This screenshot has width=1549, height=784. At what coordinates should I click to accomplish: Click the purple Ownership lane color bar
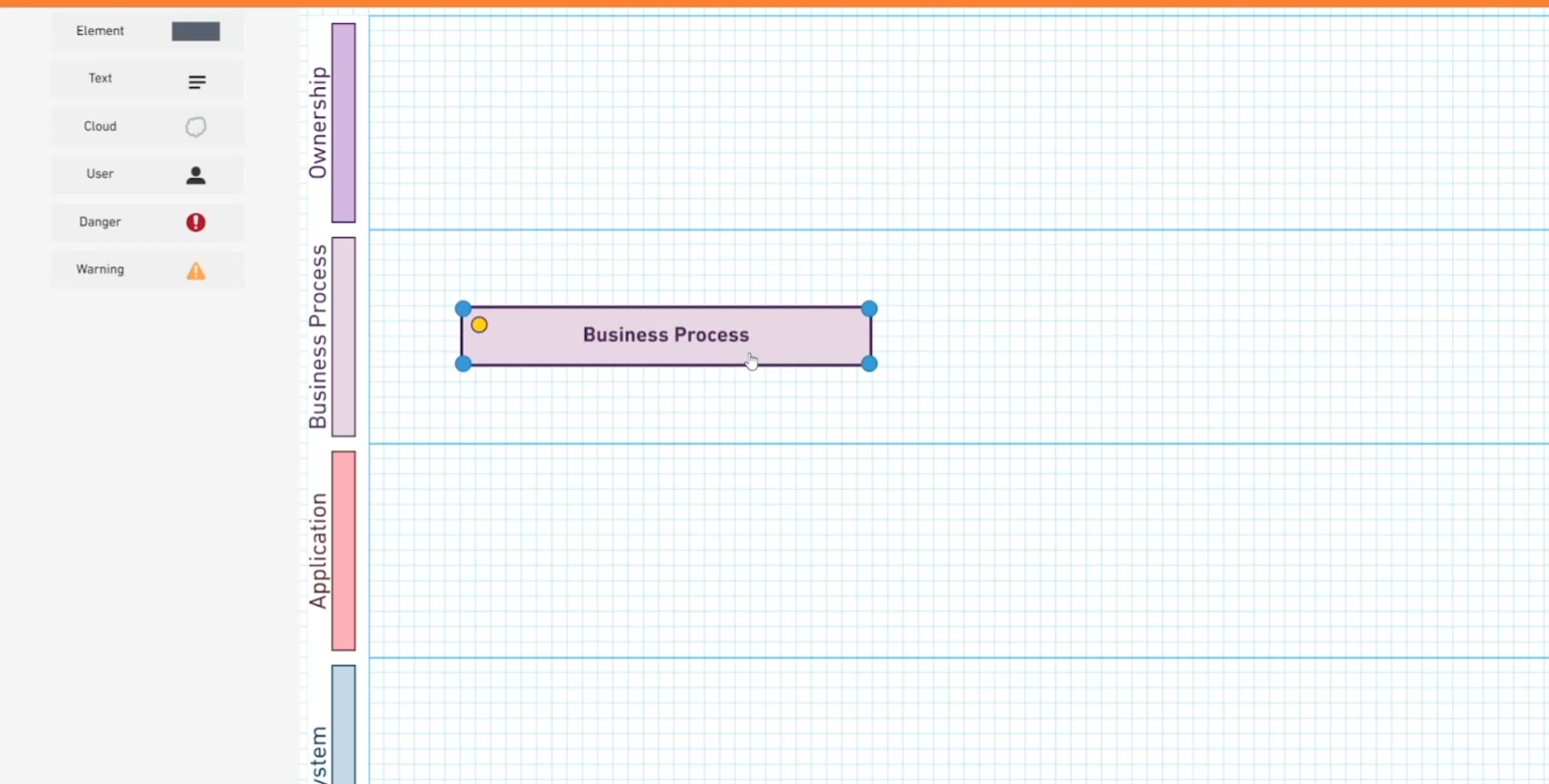[x=344, y=123]
